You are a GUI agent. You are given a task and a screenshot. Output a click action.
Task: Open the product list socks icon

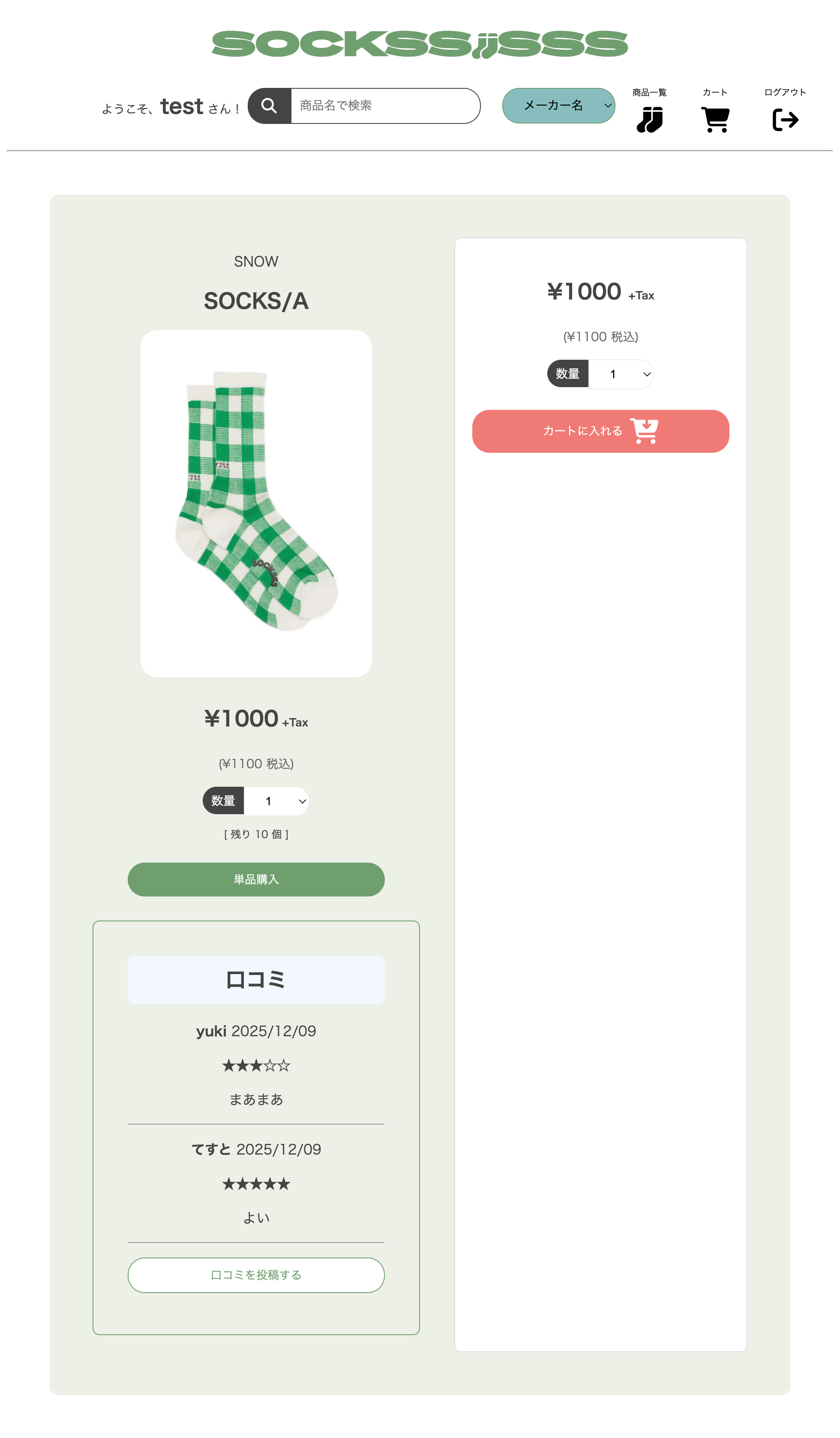point(650,120)
